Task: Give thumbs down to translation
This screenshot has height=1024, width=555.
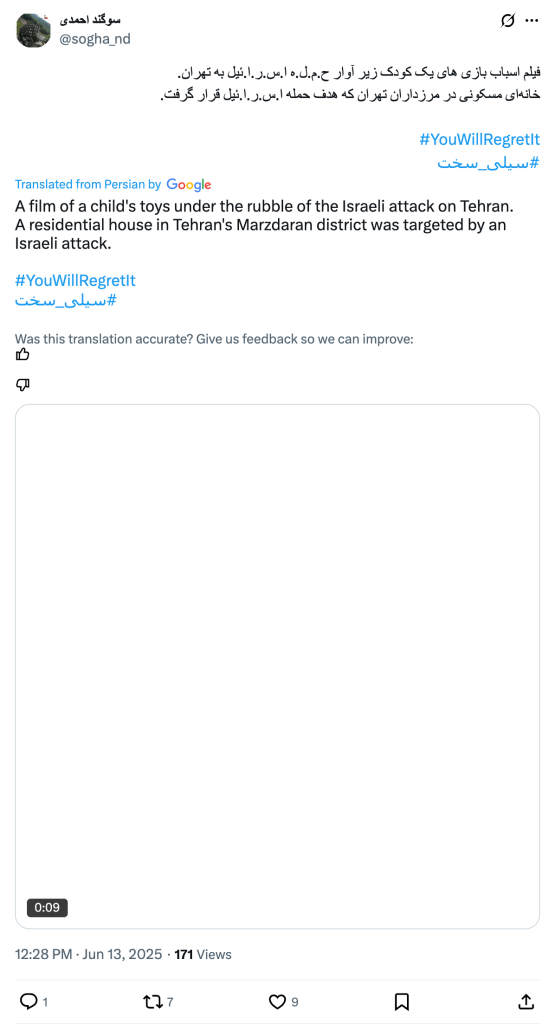Action: (x=22, y=385)
